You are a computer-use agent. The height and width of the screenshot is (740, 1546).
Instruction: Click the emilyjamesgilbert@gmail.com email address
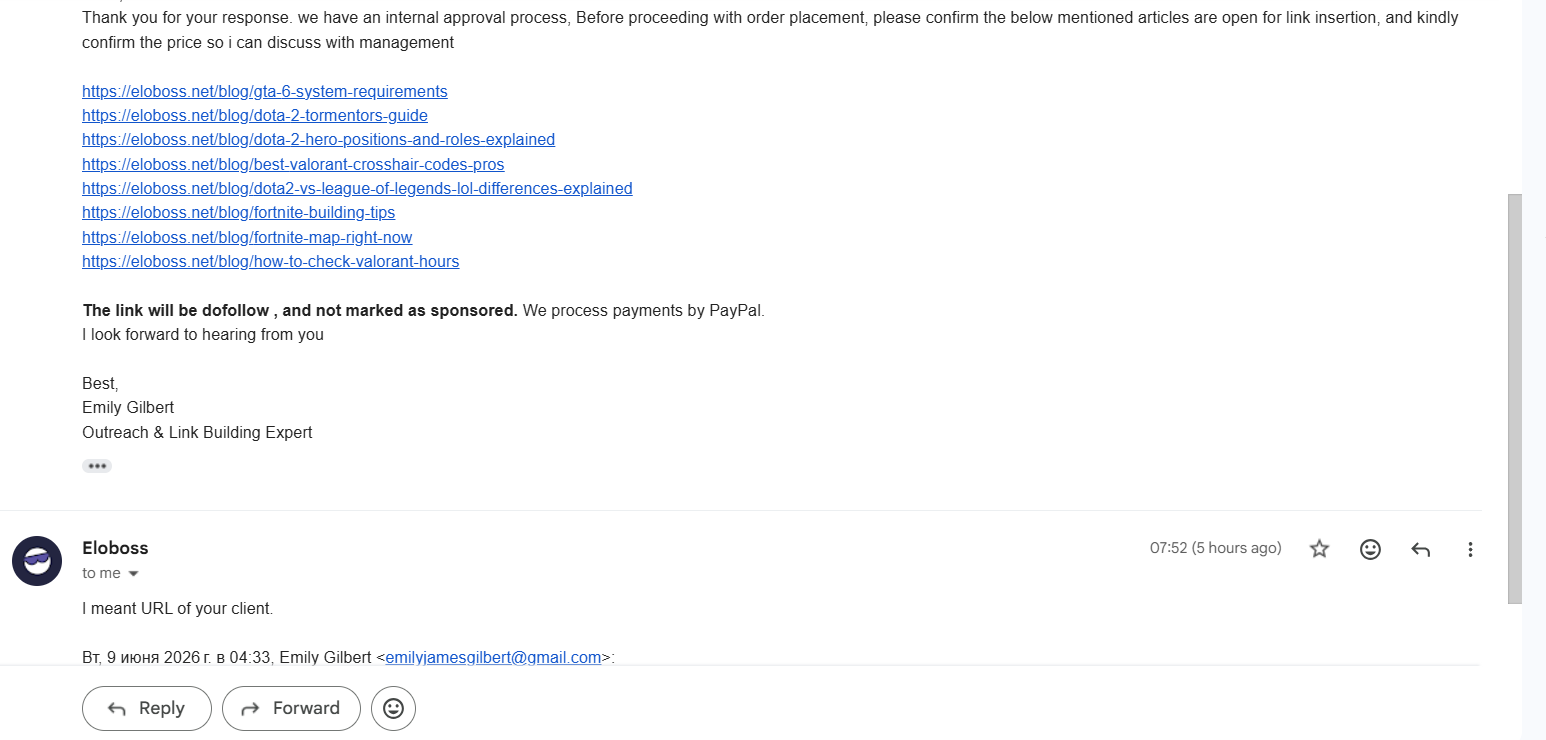pyautogui.click(x=494, y=657)
